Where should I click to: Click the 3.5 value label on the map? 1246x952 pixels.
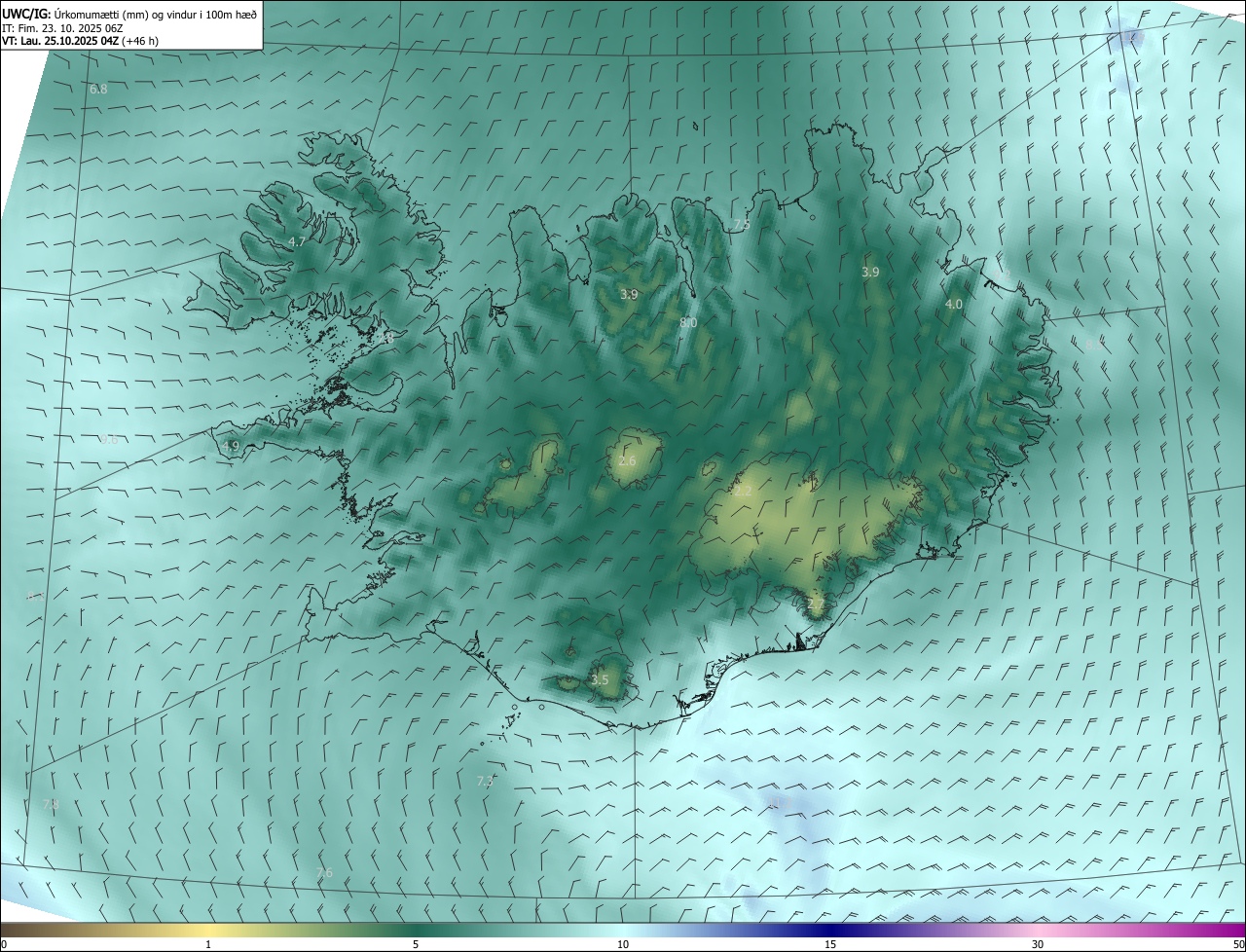tap(600, 679)
